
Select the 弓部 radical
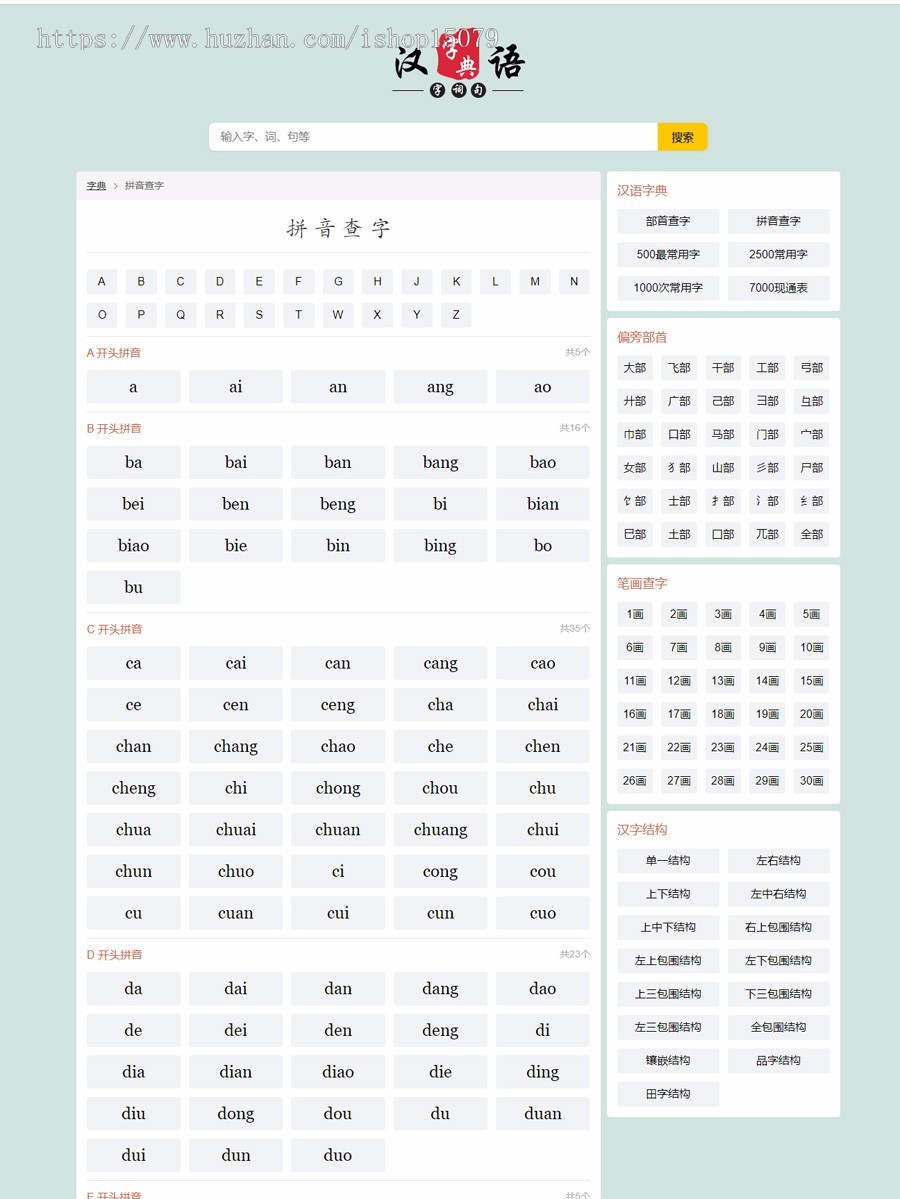pos(812,368)
